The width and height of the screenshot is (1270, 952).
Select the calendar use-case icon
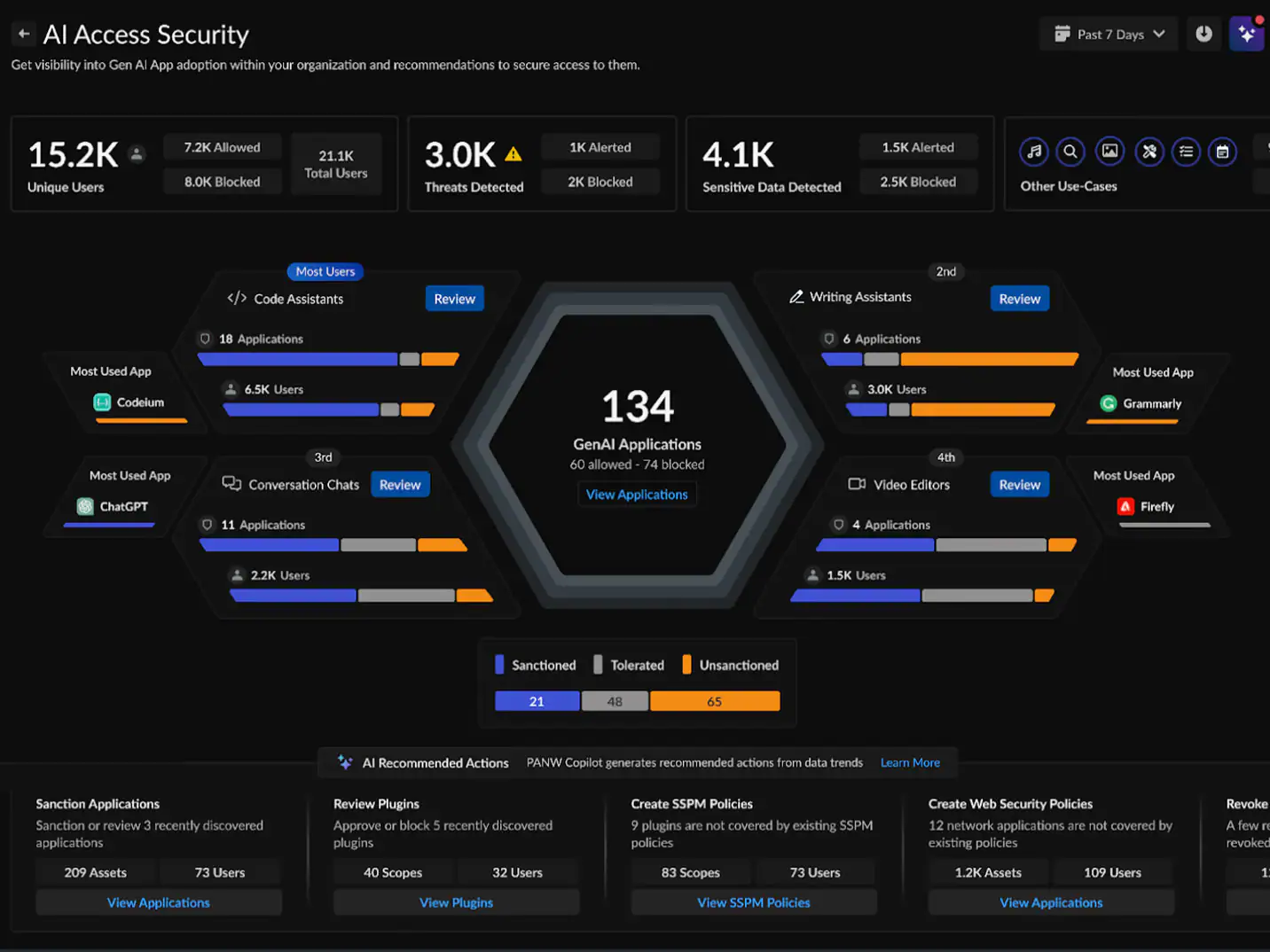(1222, 152)
